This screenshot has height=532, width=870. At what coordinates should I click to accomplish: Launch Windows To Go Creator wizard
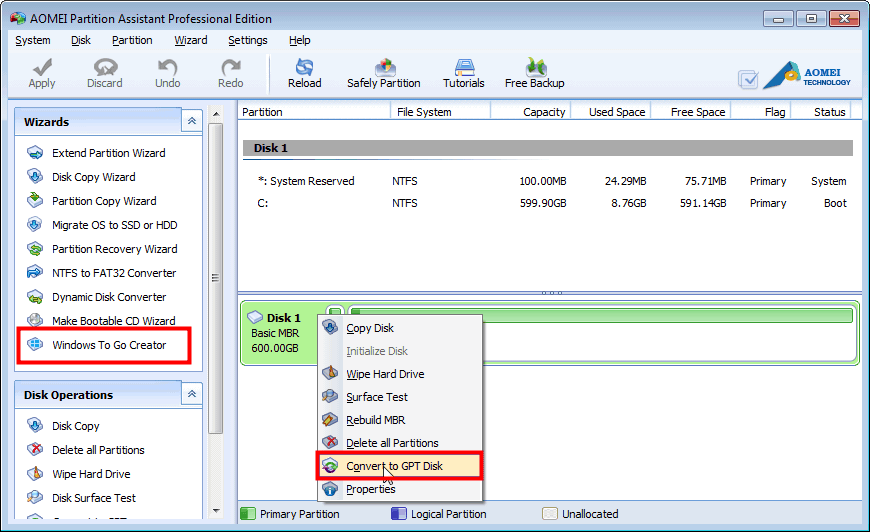point(109,345)
